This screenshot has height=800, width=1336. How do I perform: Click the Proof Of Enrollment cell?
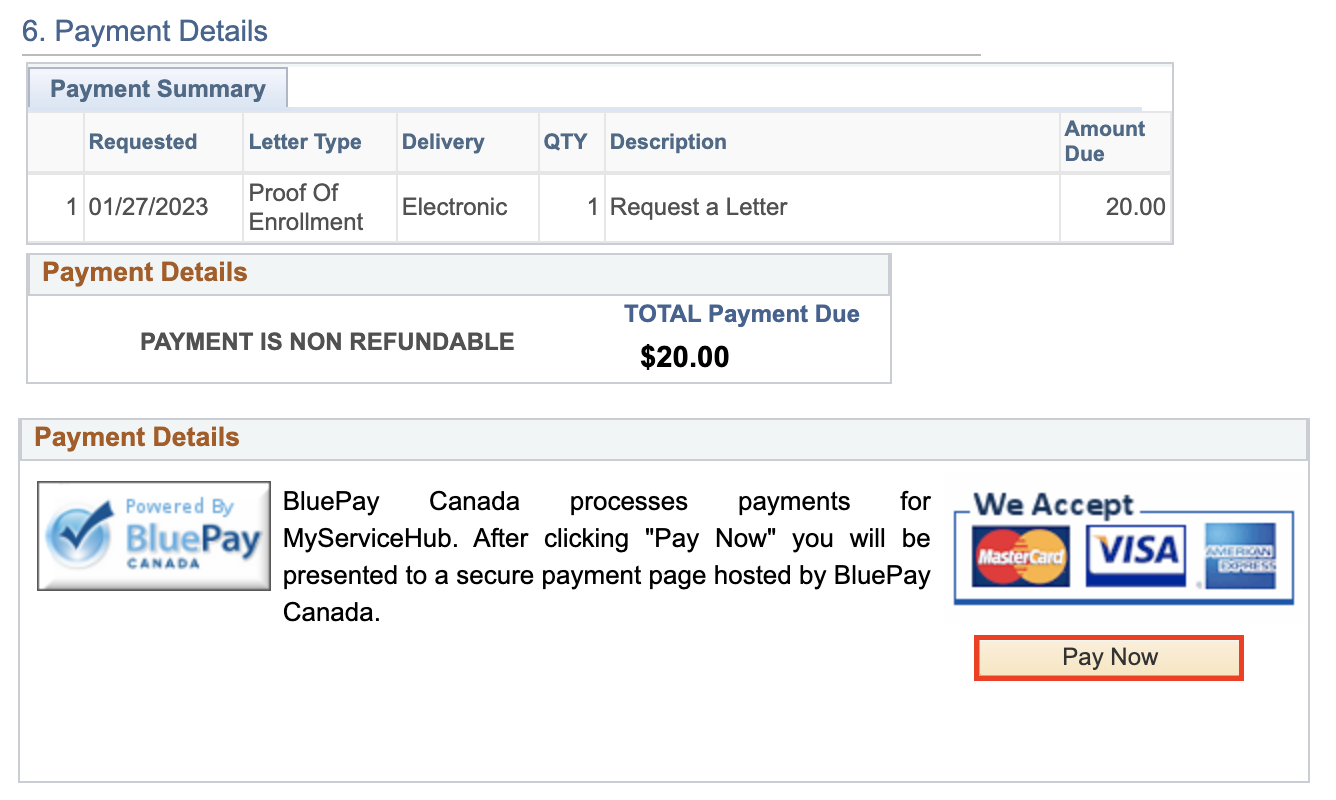pos(305,207)
